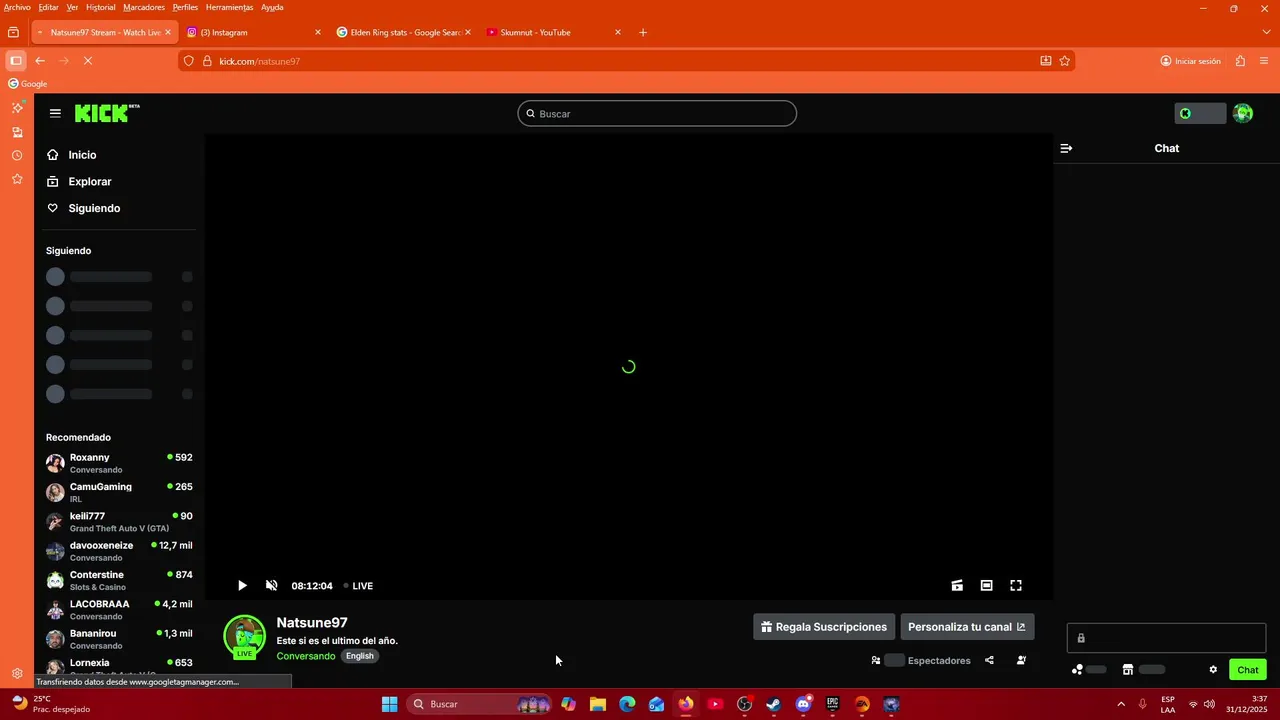1280x720 pixels.
Task: Toggle the Firefox sidebar
Action: tap(15, 61)
